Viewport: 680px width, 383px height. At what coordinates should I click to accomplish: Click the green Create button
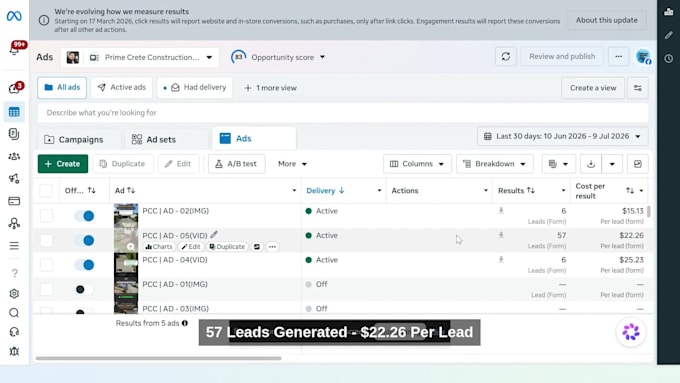coord(62,164)
